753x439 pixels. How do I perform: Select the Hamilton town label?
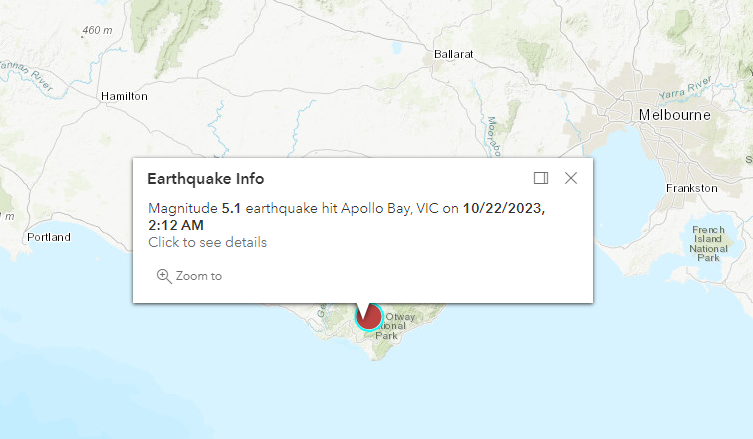(124, 96)
